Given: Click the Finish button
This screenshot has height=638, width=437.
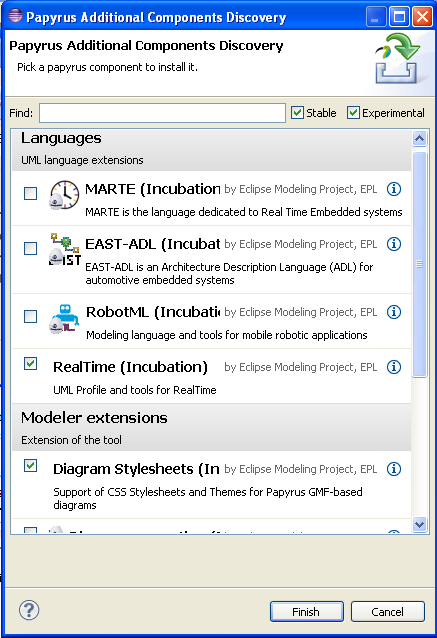Looking at the screenshot, I should pos(307,612).
